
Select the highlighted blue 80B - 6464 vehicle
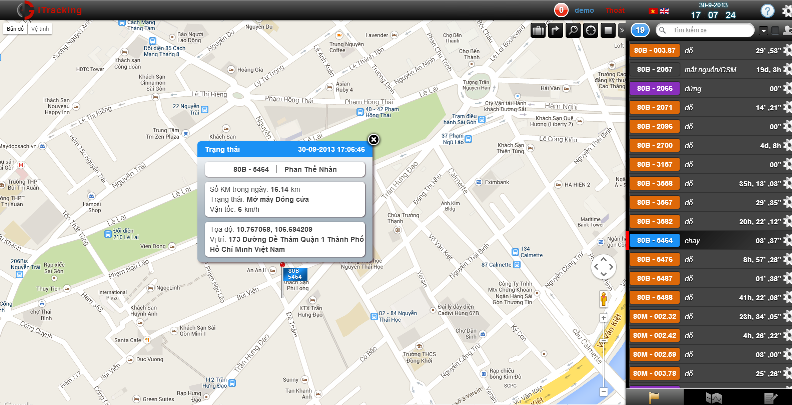(655, 240)
